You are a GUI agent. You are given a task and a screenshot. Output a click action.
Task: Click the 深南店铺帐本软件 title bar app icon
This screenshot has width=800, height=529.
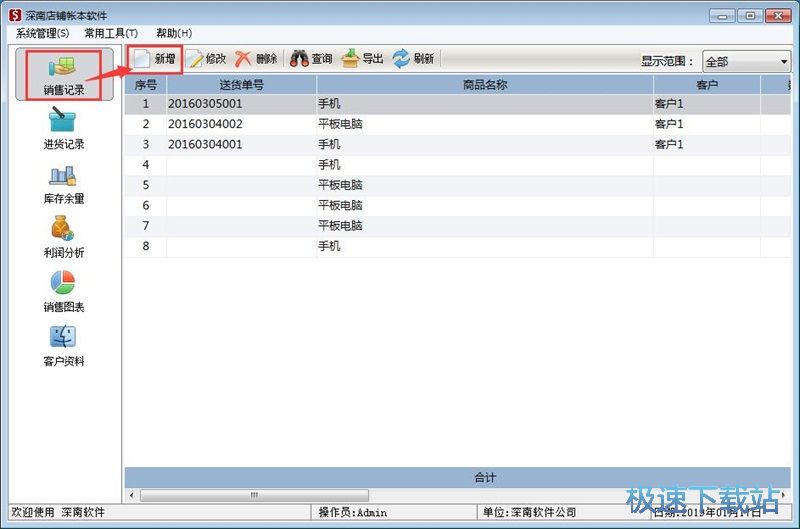(15, 15)
